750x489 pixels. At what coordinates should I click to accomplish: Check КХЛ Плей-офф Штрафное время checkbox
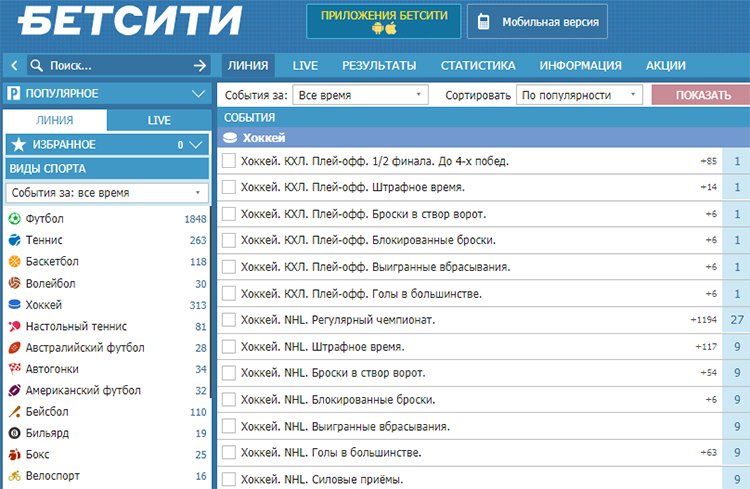[229, 187]
